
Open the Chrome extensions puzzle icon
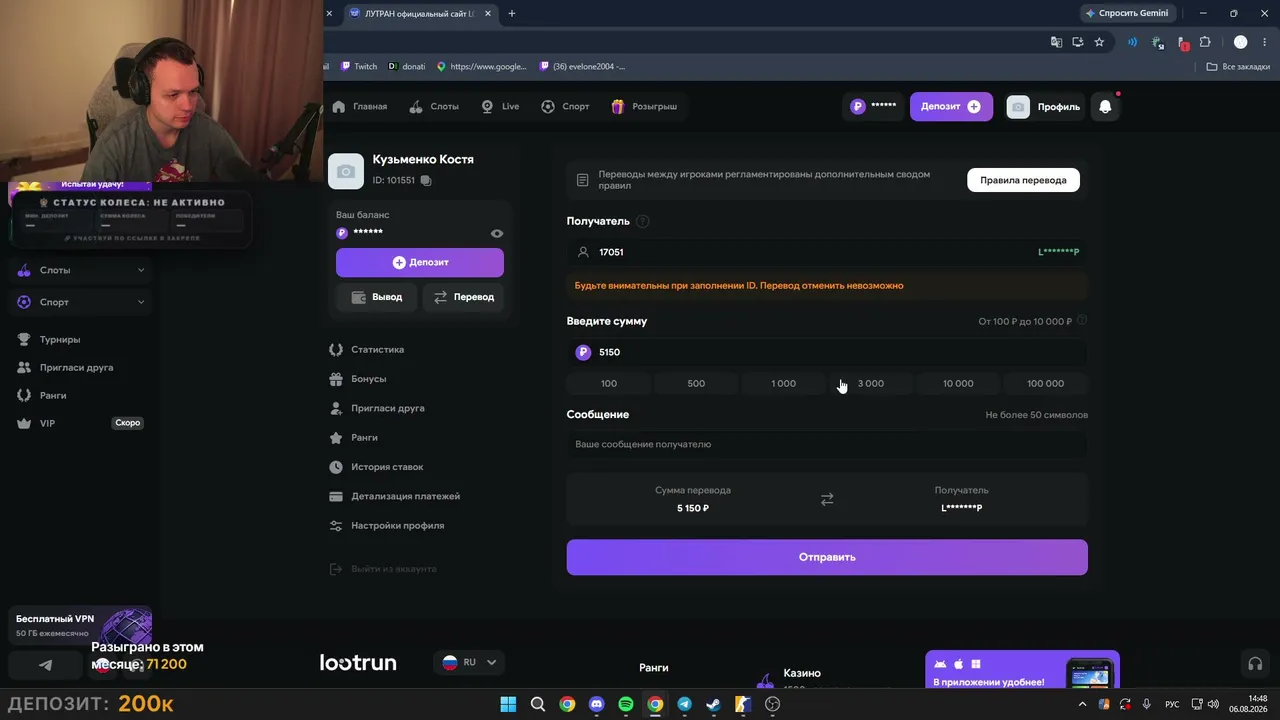point(1205,42)
